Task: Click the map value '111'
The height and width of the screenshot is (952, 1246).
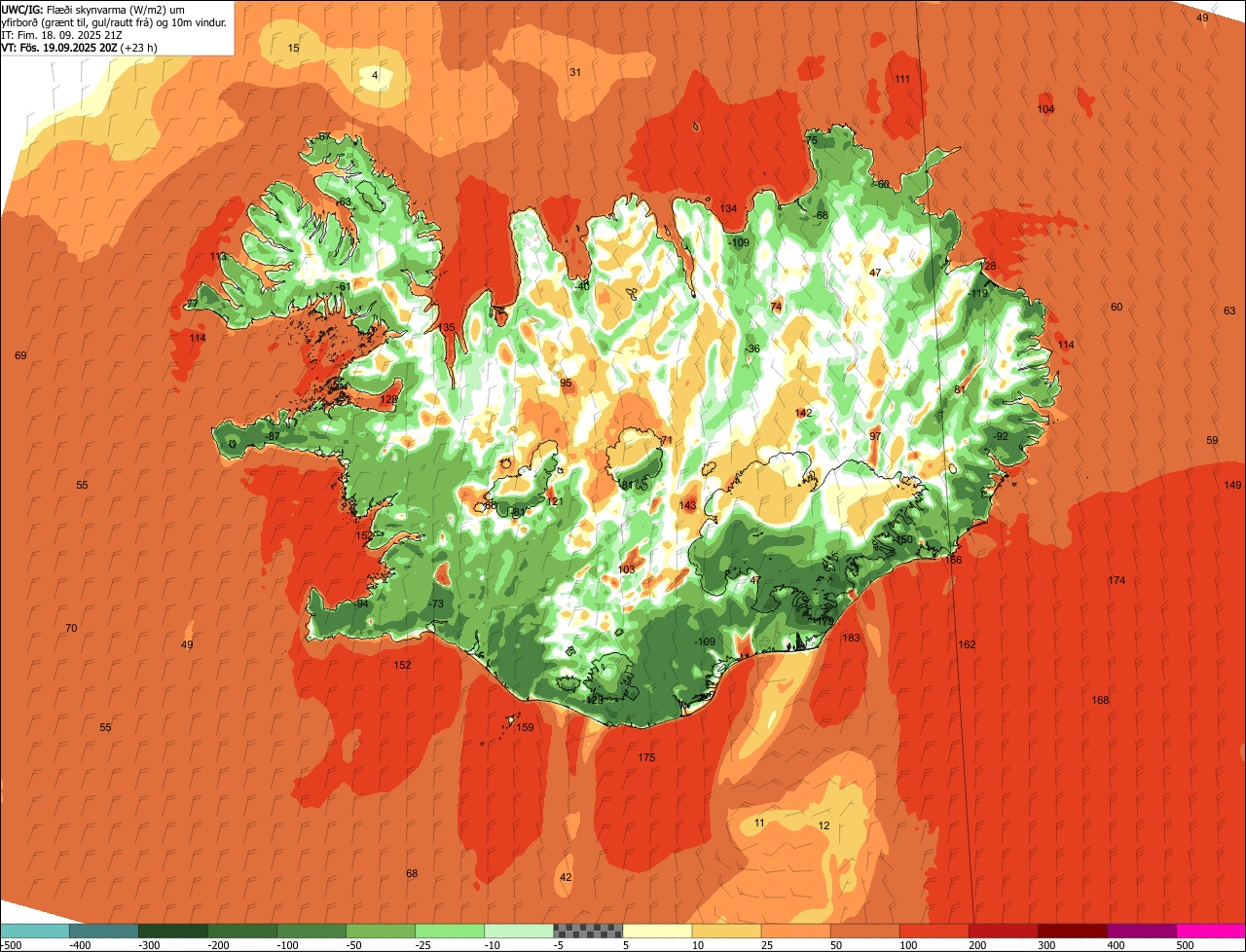Action: 902,79
